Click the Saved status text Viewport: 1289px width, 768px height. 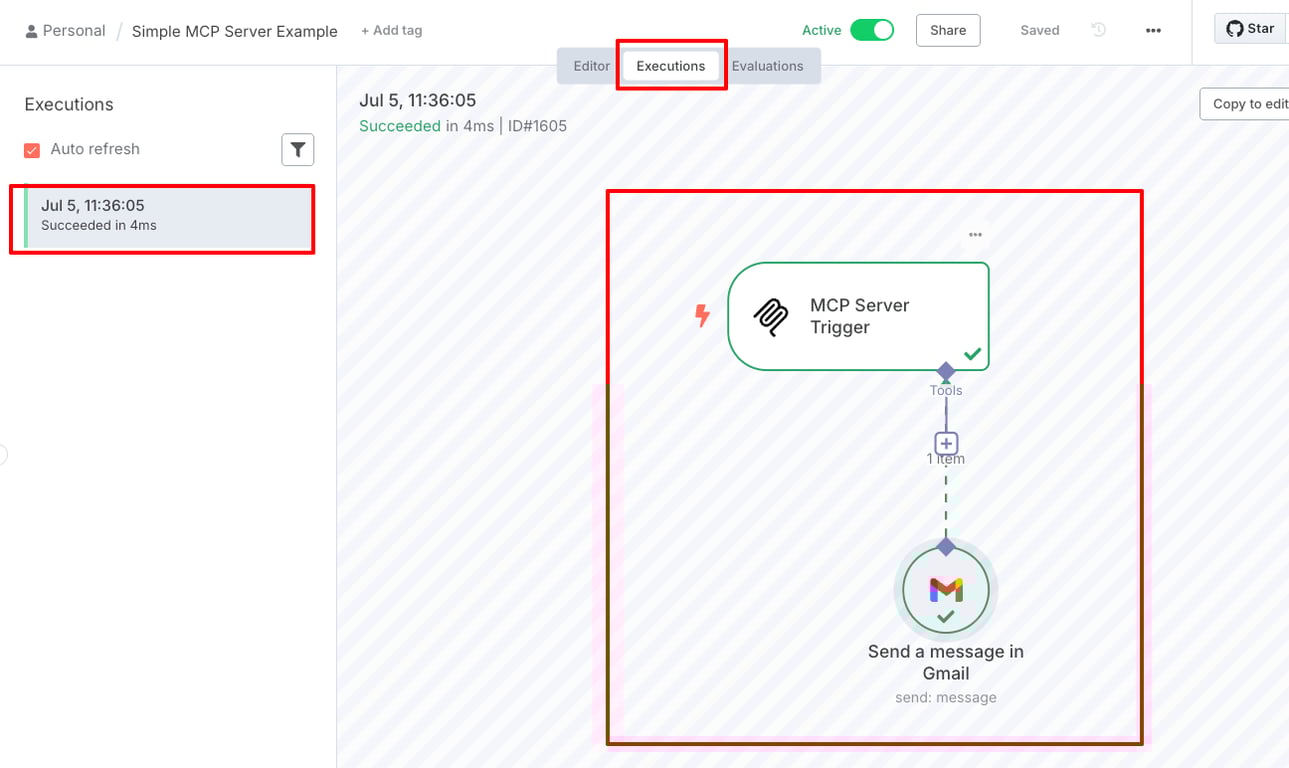pyautogui.click(x=1040, y=30)
